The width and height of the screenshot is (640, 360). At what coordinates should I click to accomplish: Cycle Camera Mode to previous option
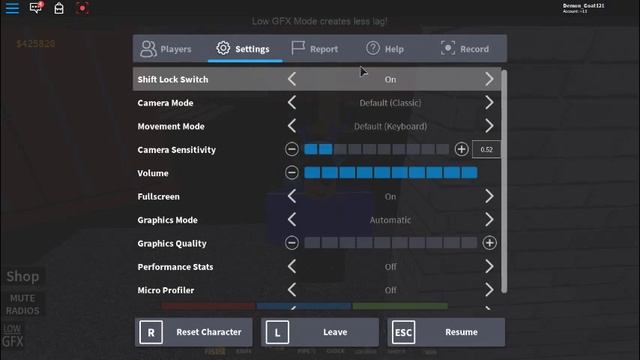(292, 102)
